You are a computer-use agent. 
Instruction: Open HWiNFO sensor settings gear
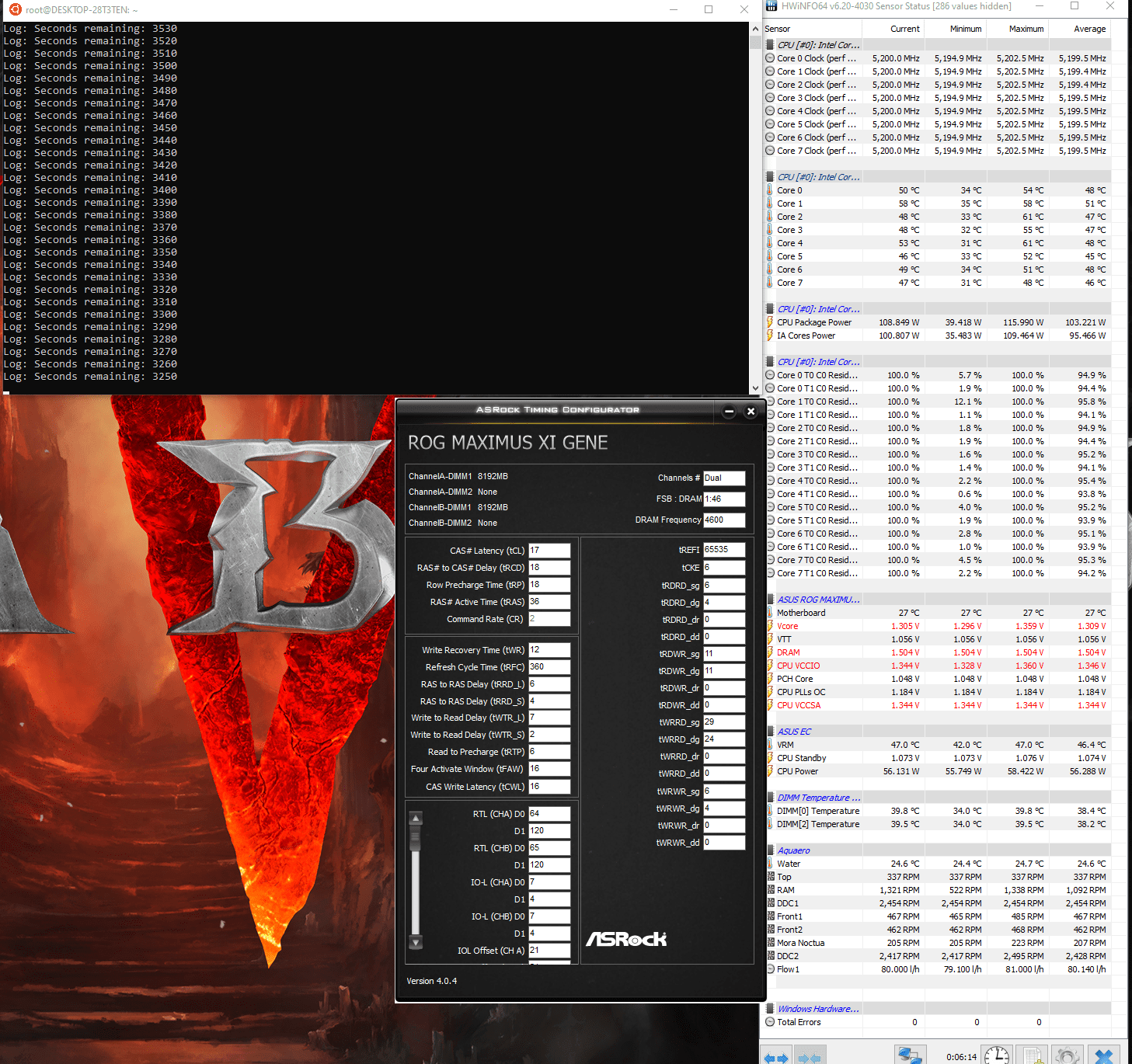pyautogui.click(x=1068, y=1055)
